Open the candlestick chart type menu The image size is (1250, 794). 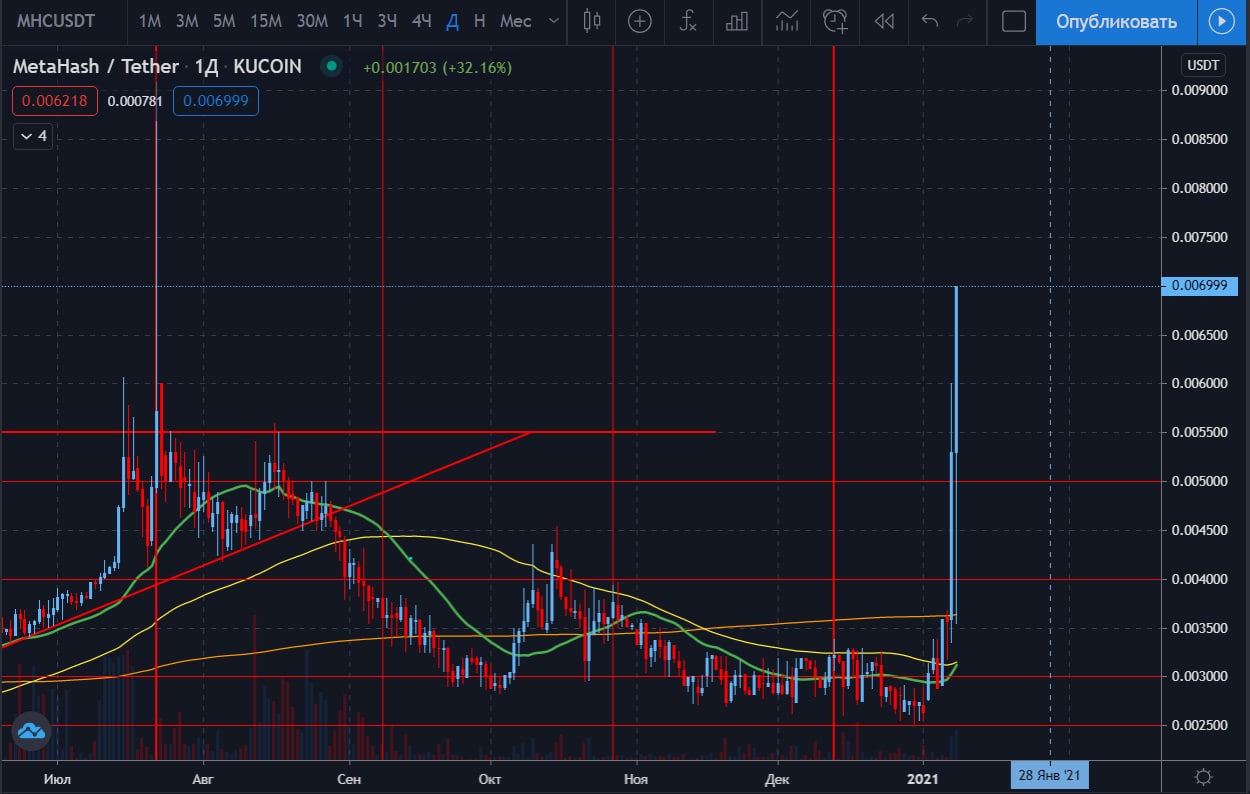tap(592, 21)
